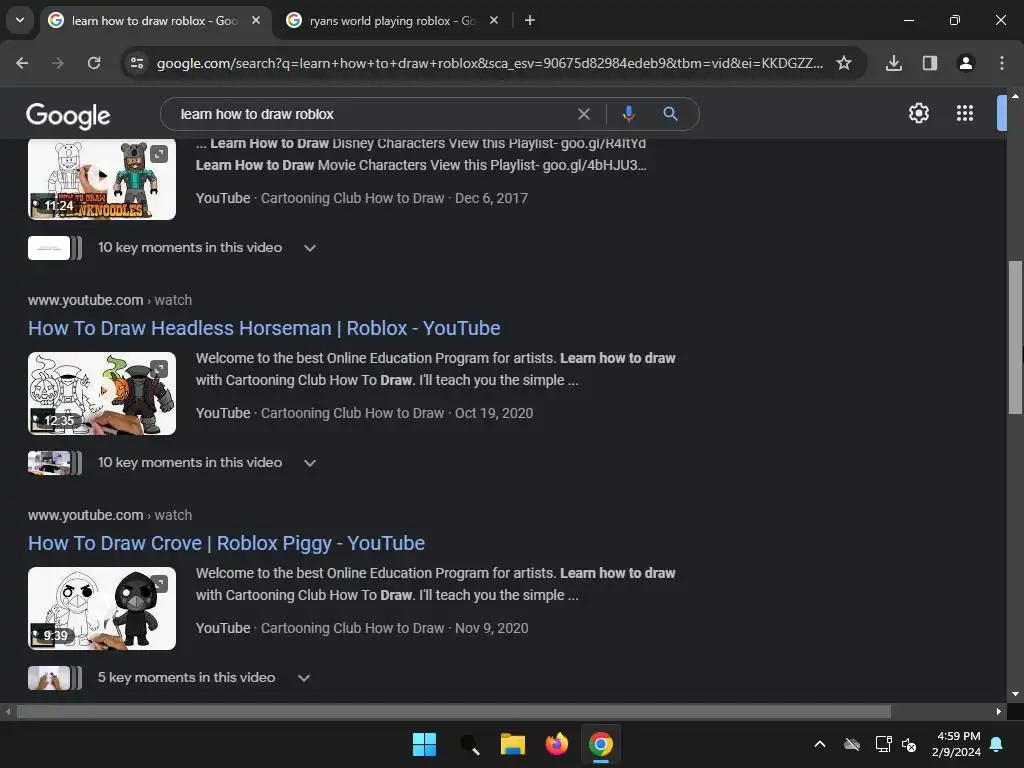The height and width of the screenshot is (768, 1024).
Task: Click expand icon on Crove thumbnail
Action: click(x=159, y=584)
